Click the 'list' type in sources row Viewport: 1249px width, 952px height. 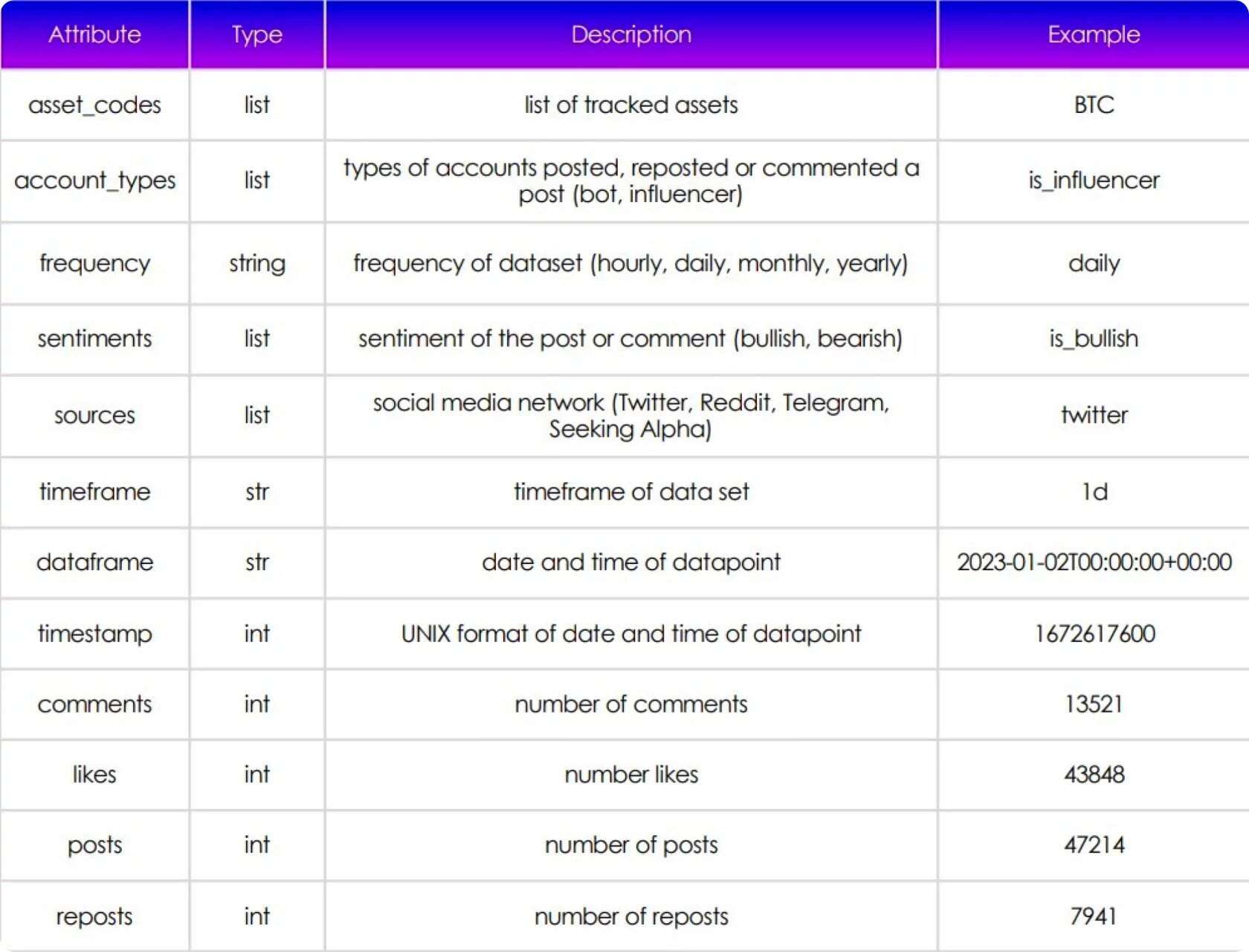(257, 415)
